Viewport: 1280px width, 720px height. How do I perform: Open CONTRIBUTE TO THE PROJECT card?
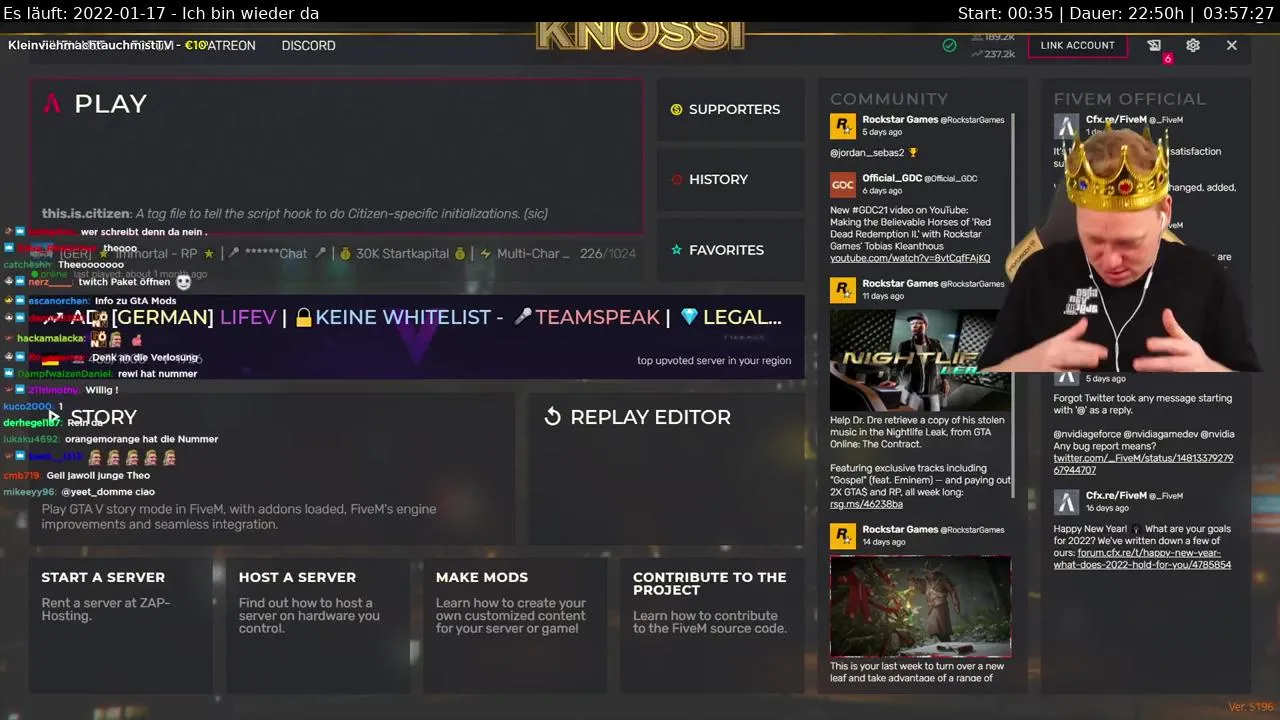pyautogui.click(x=712, y=625)
